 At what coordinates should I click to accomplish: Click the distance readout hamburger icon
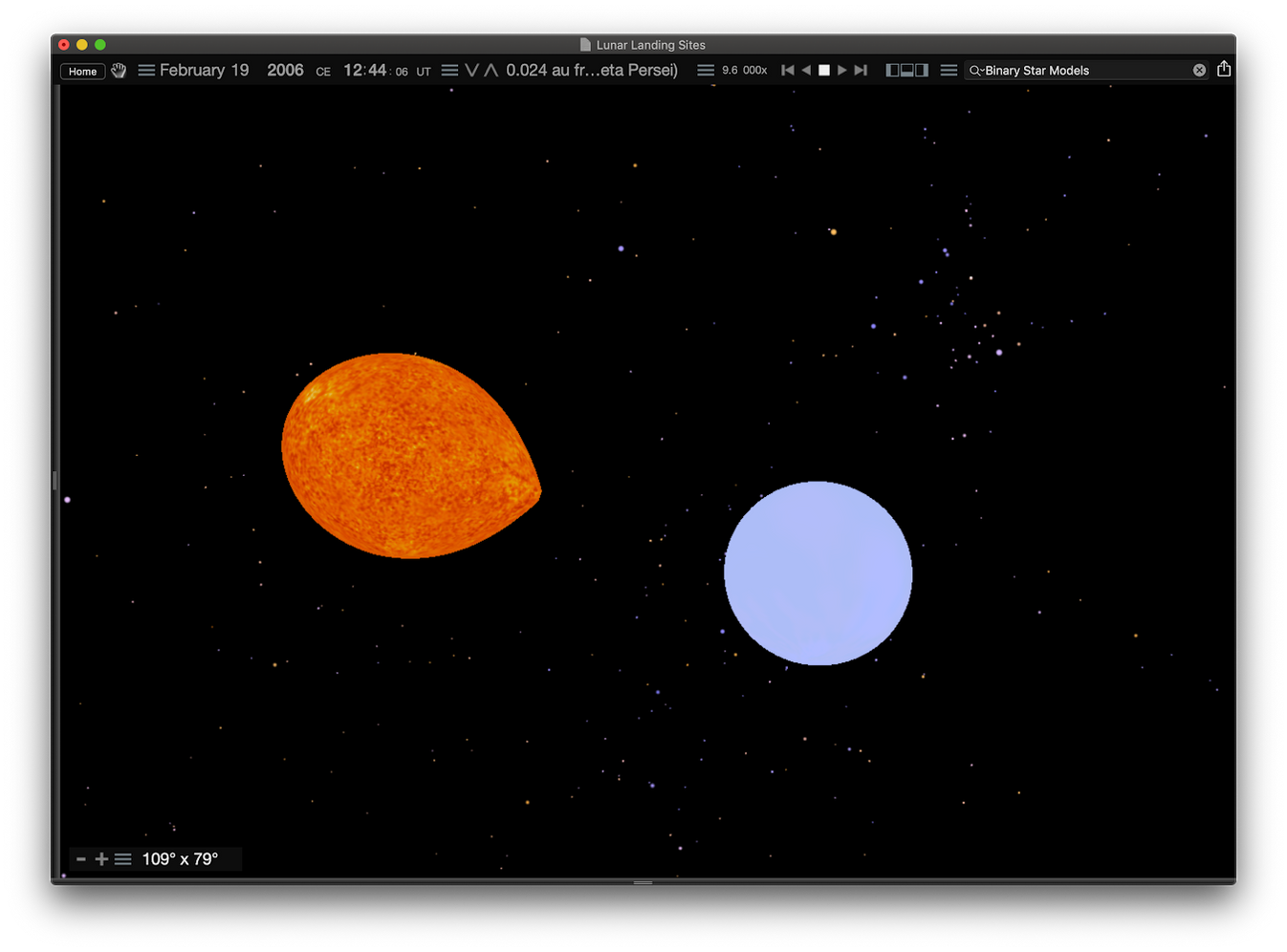pyautogui.click(x=705, y=69)
